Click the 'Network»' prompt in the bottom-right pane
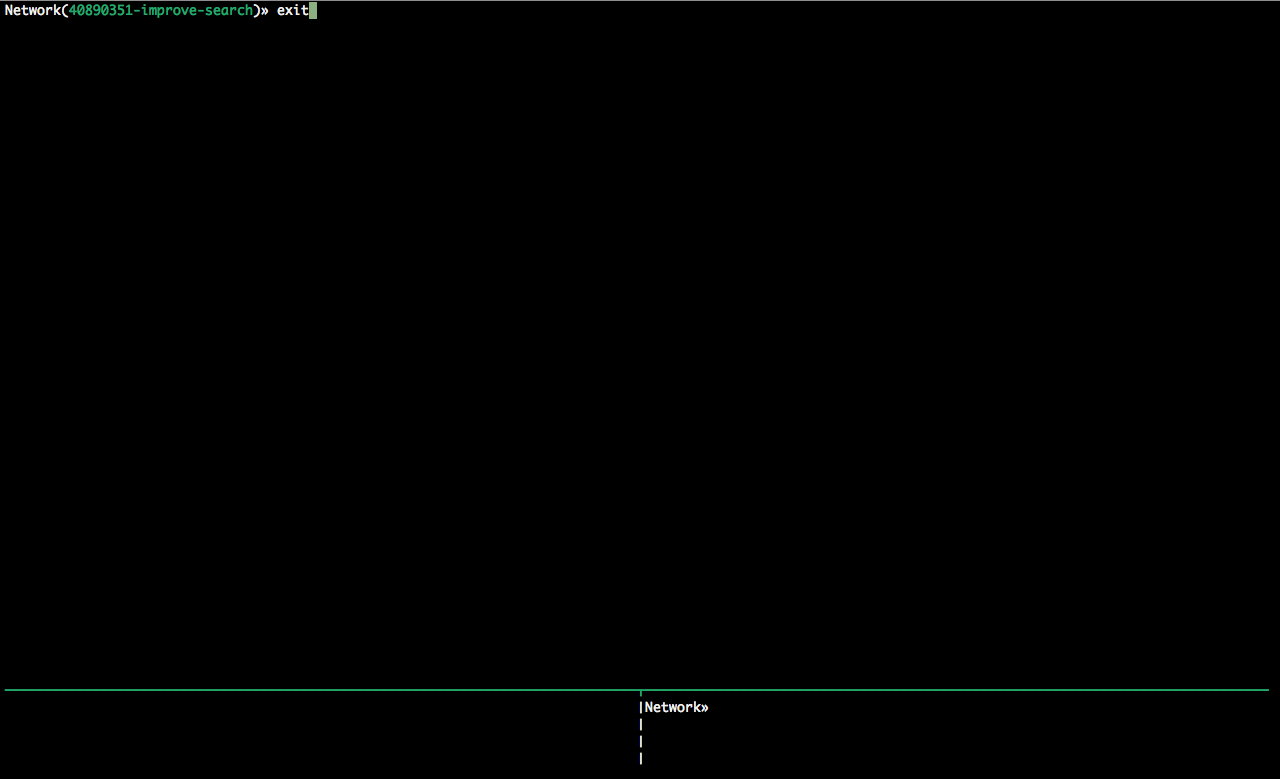This screenshot has width=1280, height=779. pos(677,707)
